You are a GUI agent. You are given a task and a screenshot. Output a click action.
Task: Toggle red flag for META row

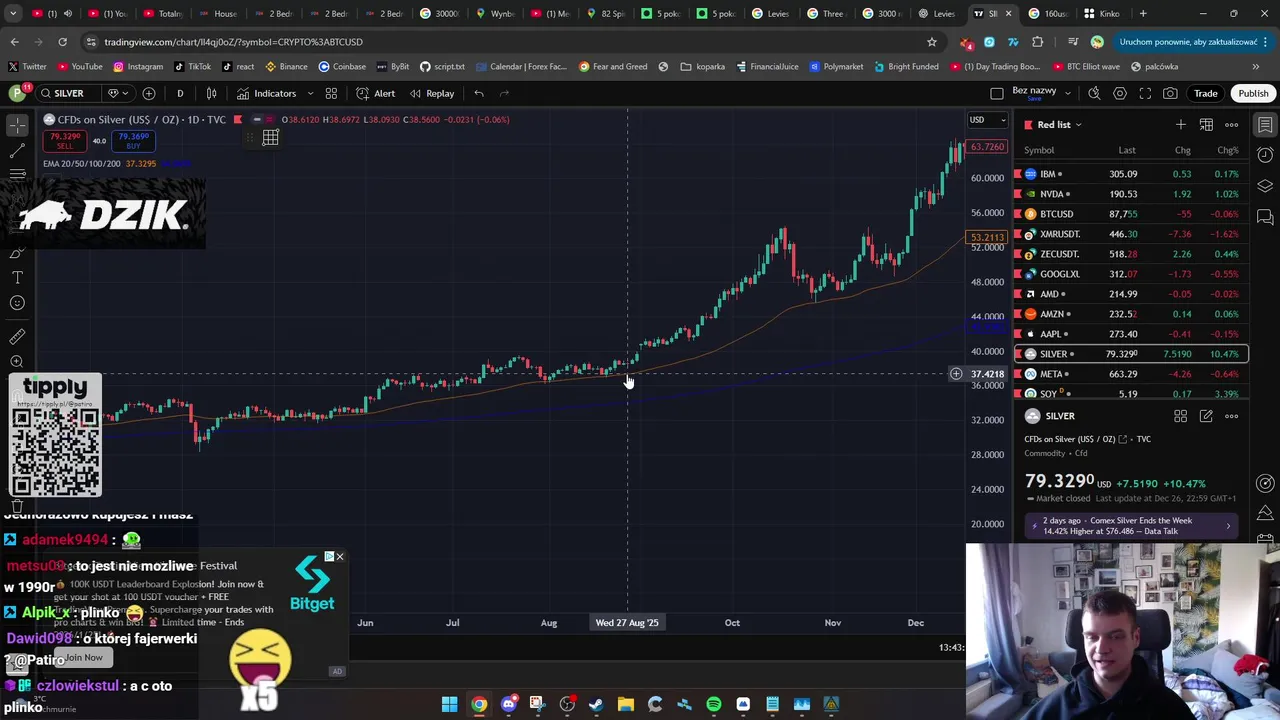click(1018, 374)
